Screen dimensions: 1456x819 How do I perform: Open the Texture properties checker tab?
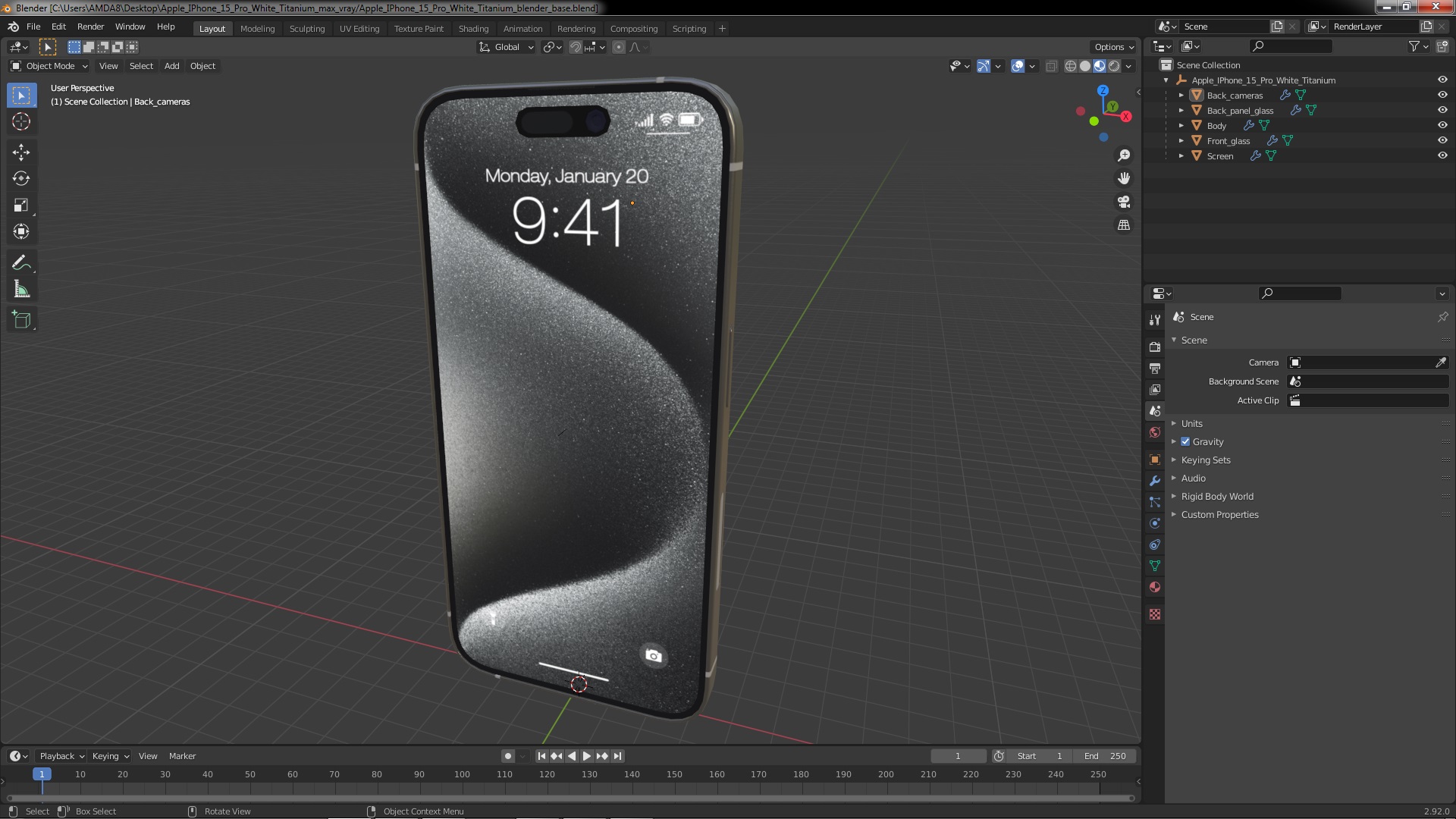coord(1154,614)
